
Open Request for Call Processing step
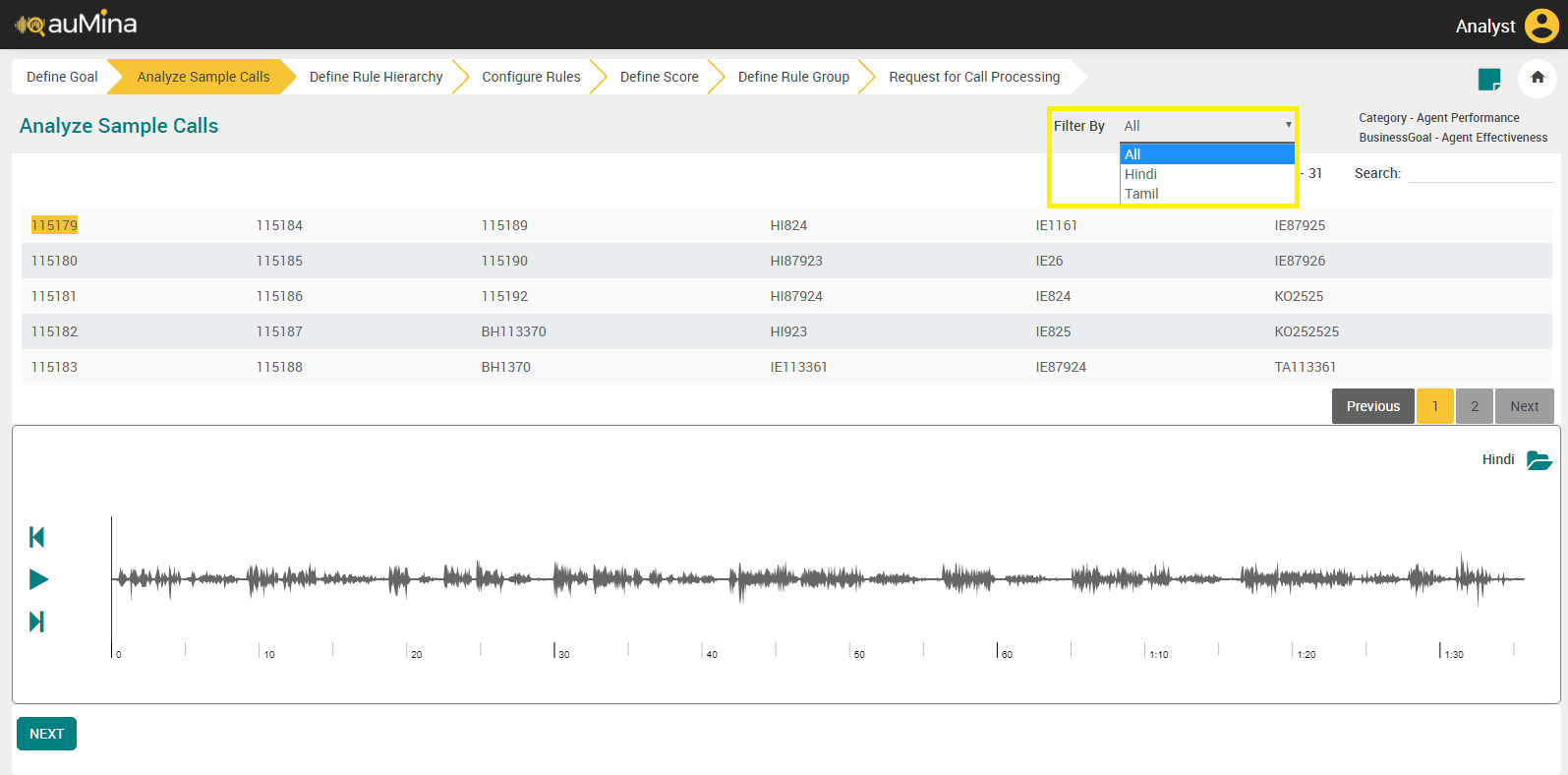[974, 77]
